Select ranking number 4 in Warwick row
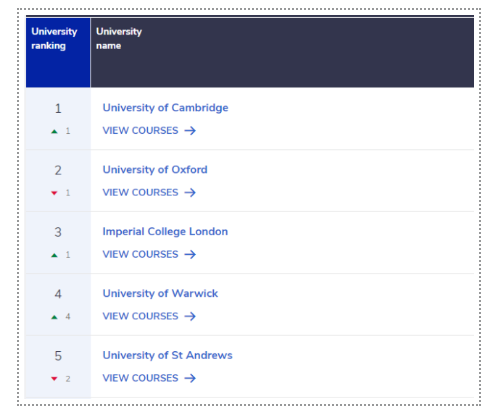The width and height of the screenshot is (495, 413). click(x=58, y=294)
